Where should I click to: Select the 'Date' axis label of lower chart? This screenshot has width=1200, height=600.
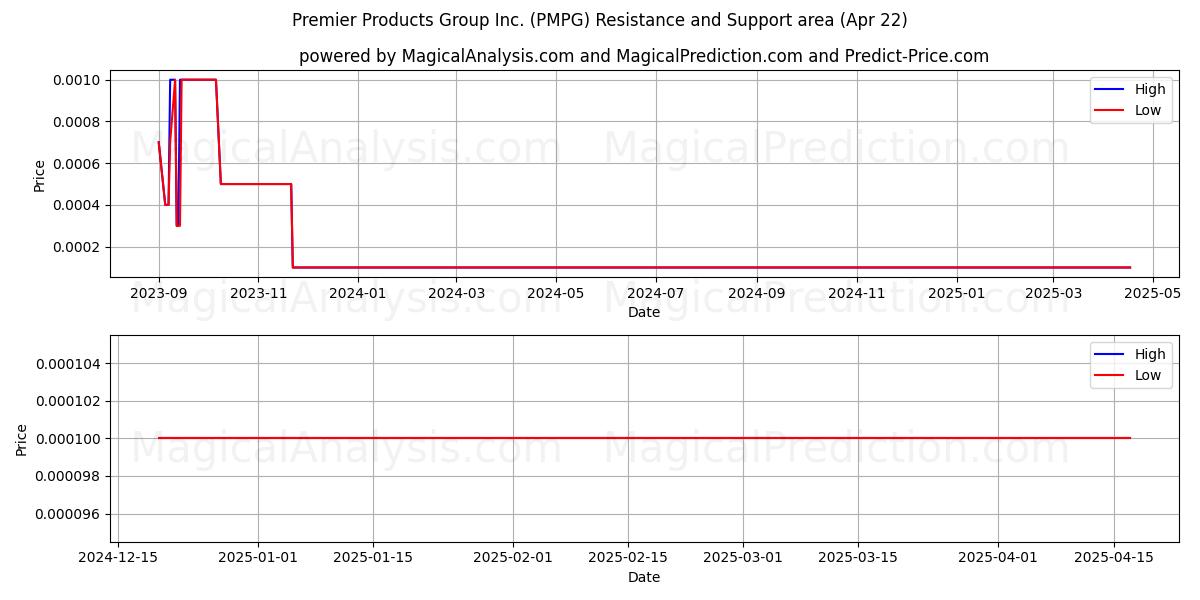pyautogui.click(x=644, y=577)
